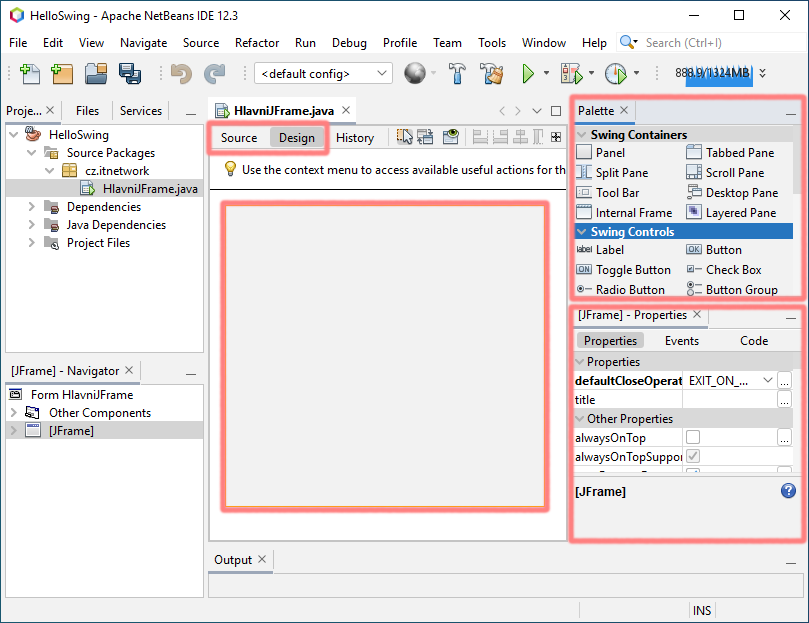Select the Tabbed Pane palette item
Image resolution: width=809 pixels, height=623 pixels.
[730, 153]
